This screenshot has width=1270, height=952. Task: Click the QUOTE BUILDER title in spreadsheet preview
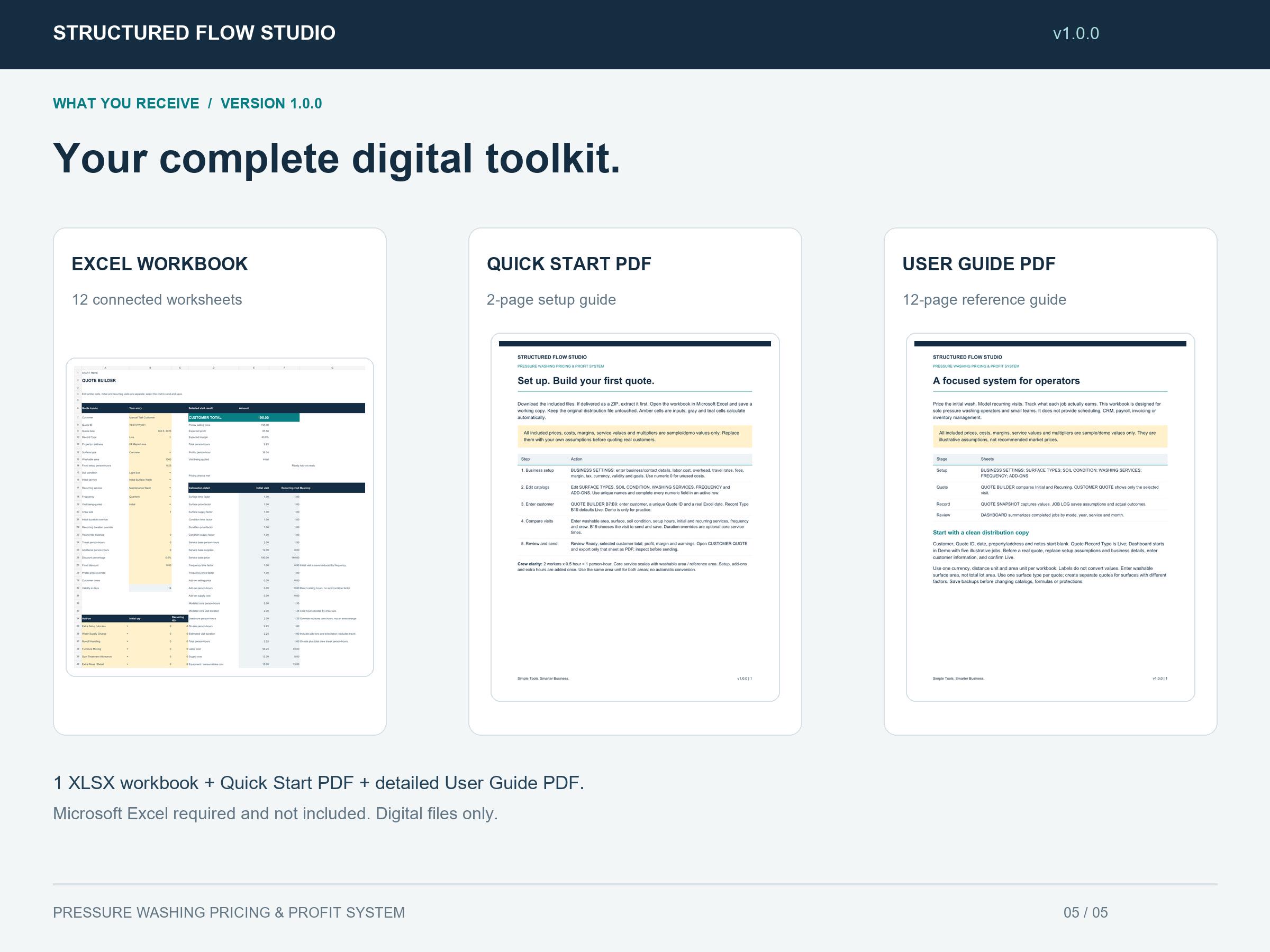pos(99,380)
